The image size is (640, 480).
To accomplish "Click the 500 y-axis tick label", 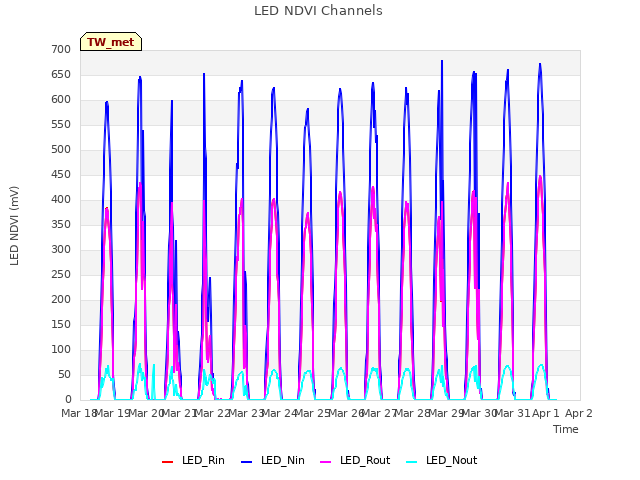I will point(61,150).
